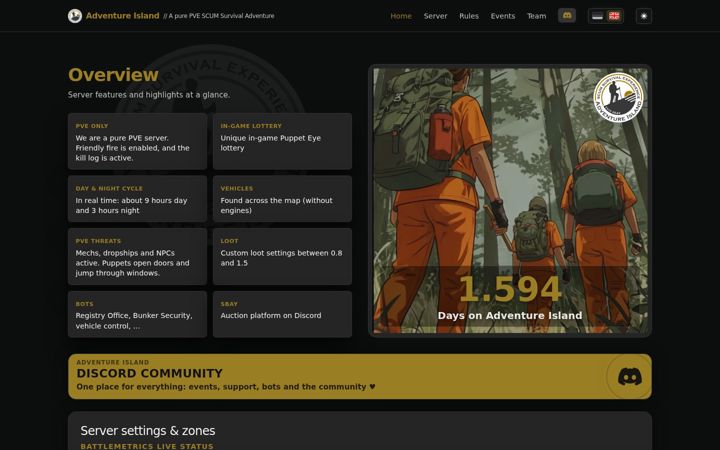Toggle light/dark theme sun button
This screenshot has height=450, width=720.
tap(644, 16)
